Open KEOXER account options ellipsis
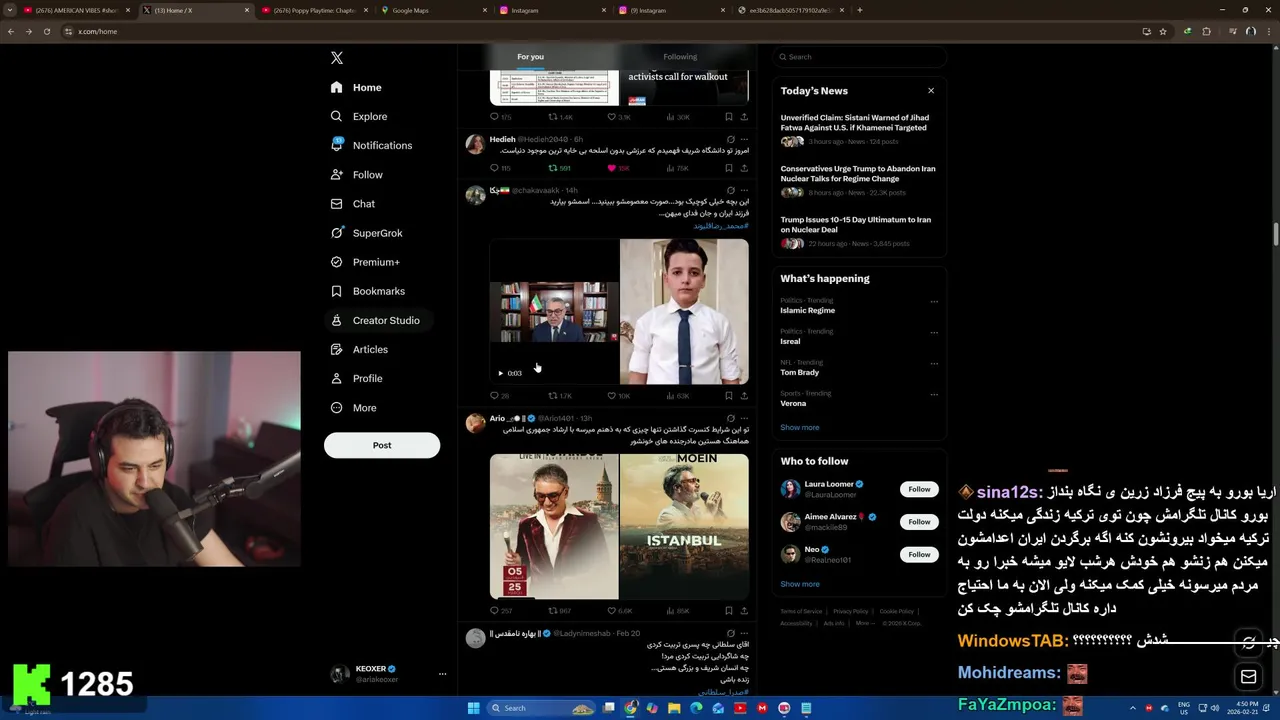The image size is (1280, 720). 442,674
